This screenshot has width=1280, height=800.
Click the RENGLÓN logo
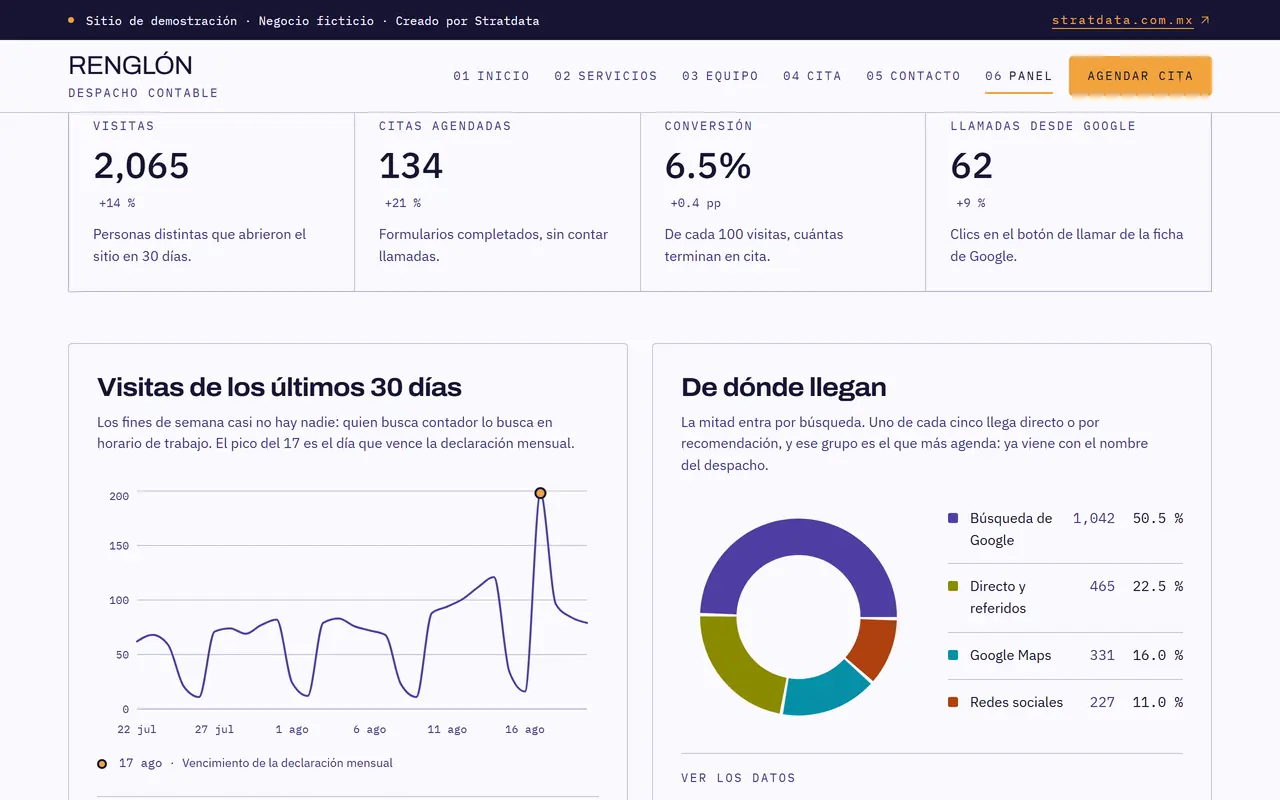[130, 66]
